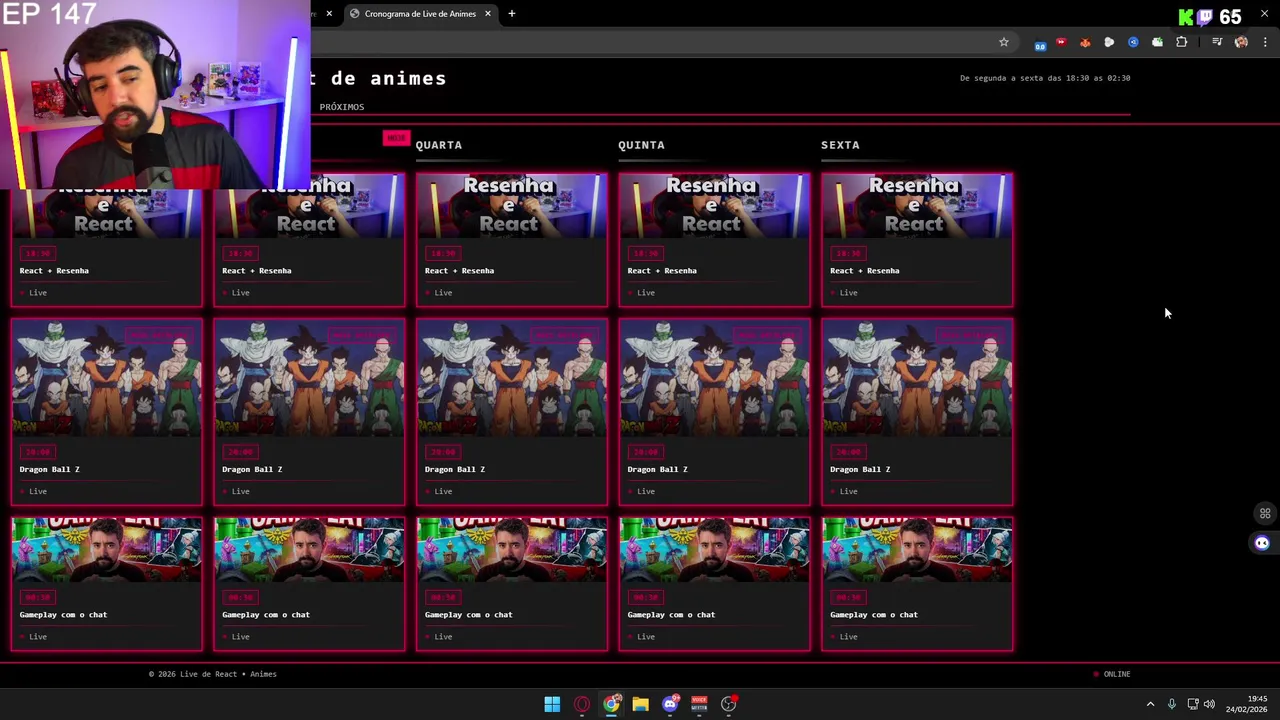The height and width of the screenshot is (720, 1280).
Task: Open the taskbar clock and date
Action: pyautogui.click(x=1248, y=704)
